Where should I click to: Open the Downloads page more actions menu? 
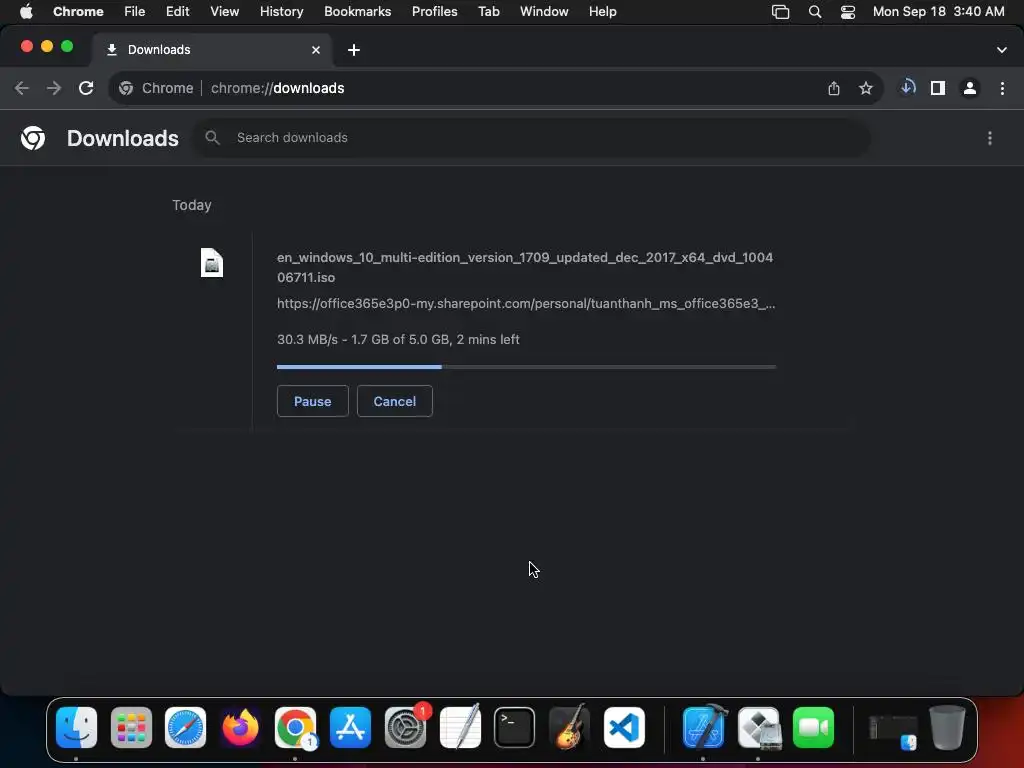coord(990,138)
